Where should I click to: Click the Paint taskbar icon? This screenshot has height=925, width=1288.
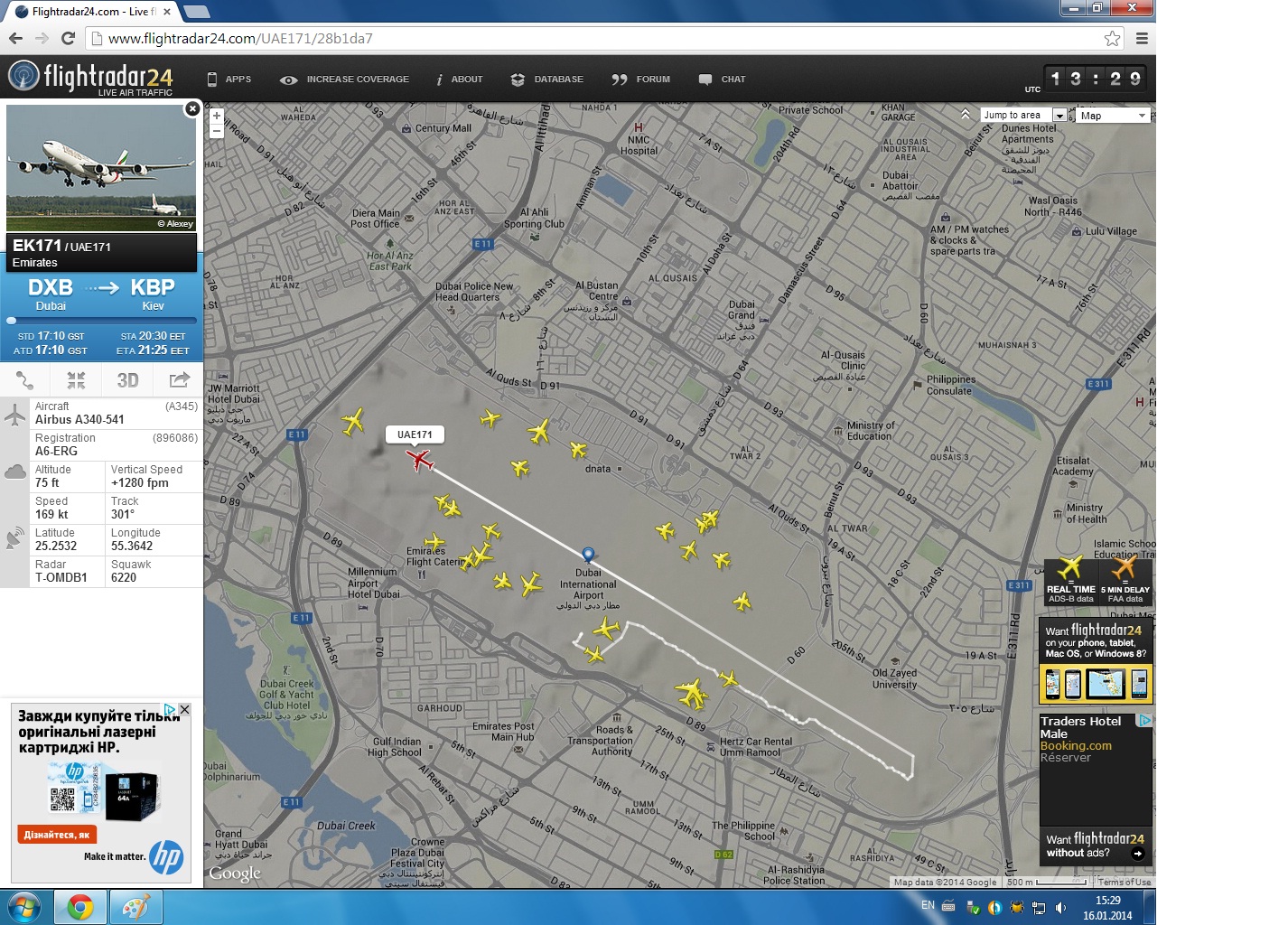[x=135, y=907]
